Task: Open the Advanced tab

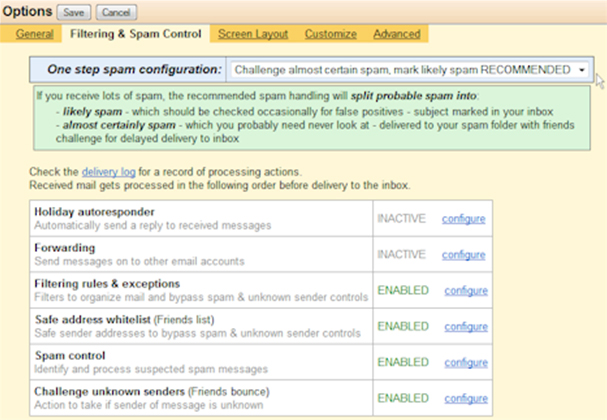Action: (396, 34)
